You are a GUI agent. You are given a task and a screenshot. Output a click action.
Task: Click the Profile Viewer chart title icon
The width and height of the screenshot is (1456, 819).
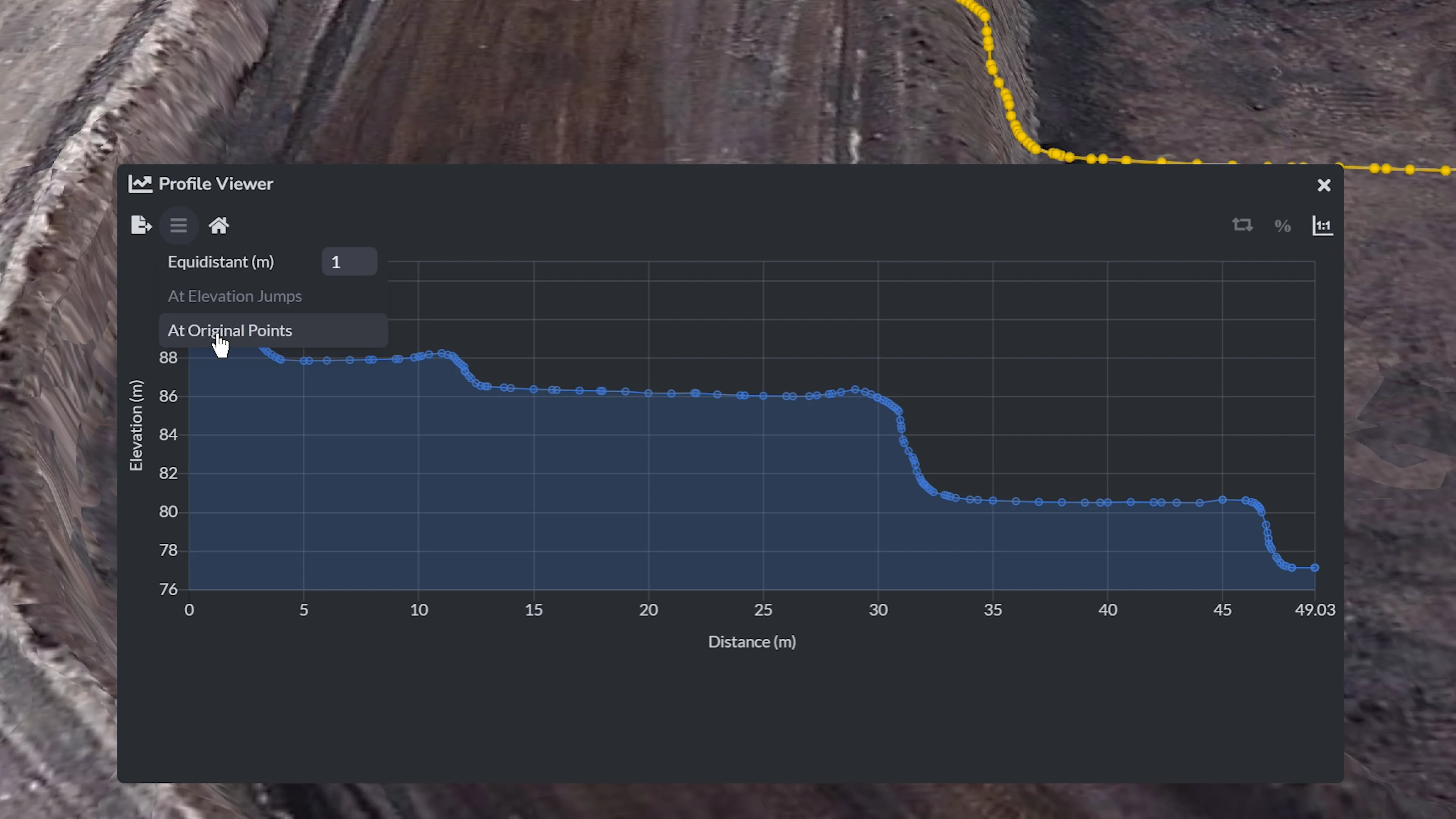(x=140, y=184)
